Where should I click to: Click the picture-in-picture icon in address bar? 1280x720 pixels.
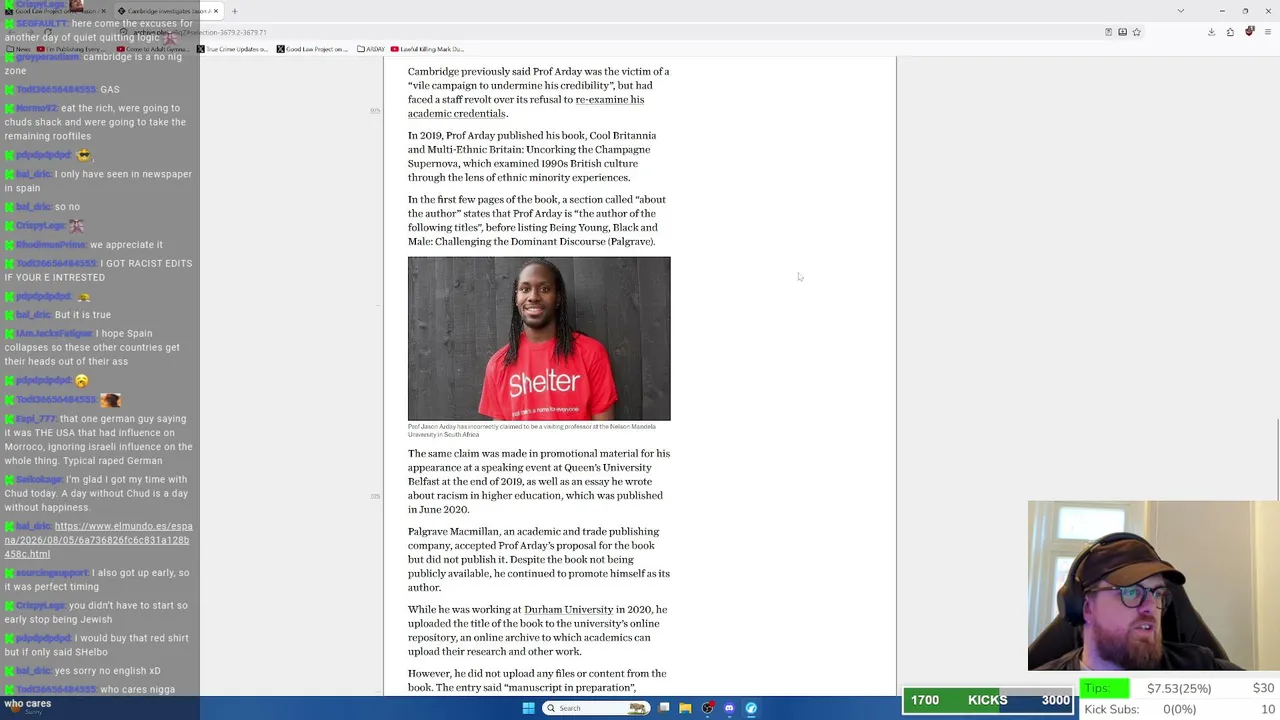click(x=1122, y=32)
